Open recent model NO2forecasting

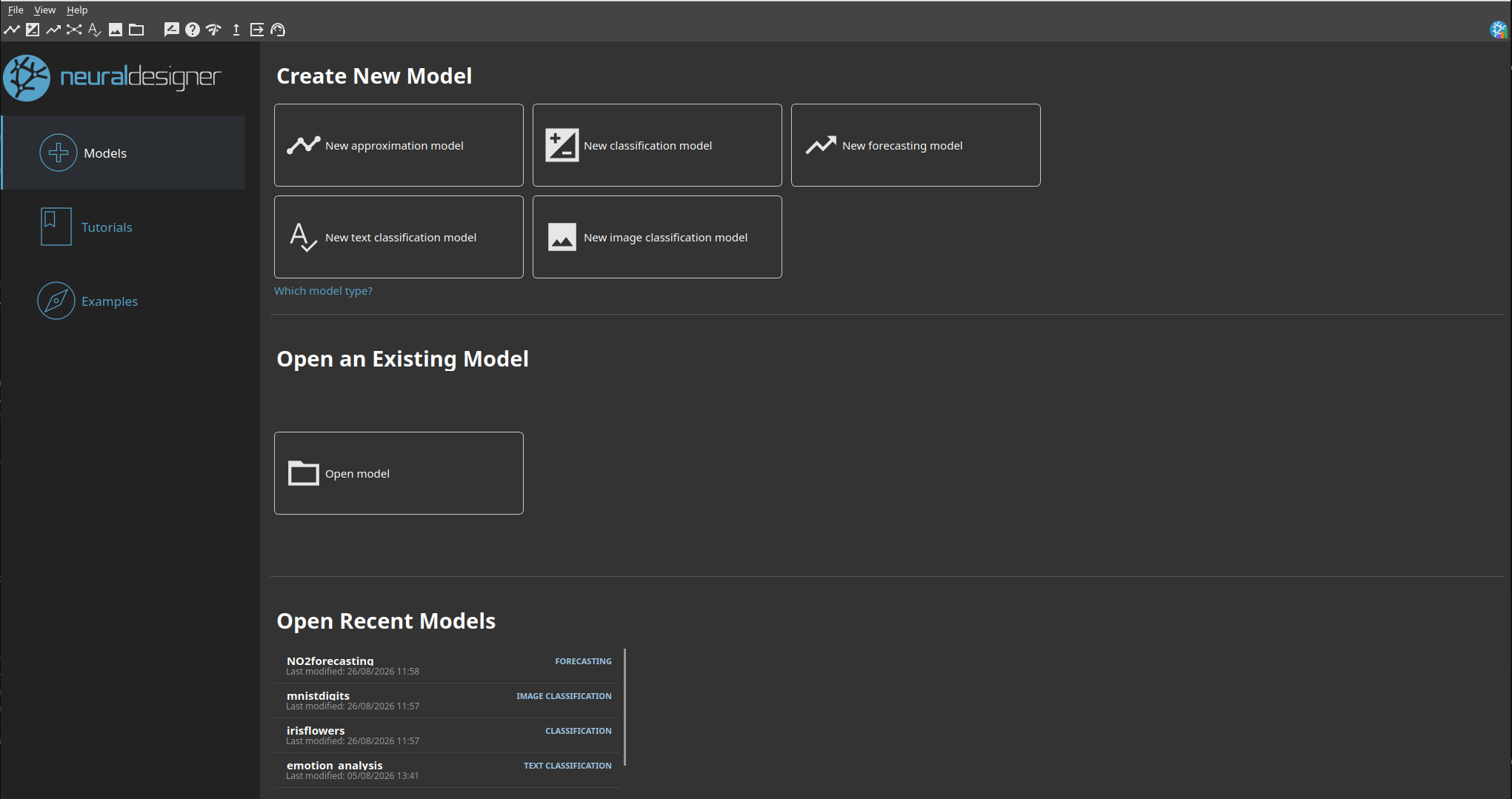[447, 666]
